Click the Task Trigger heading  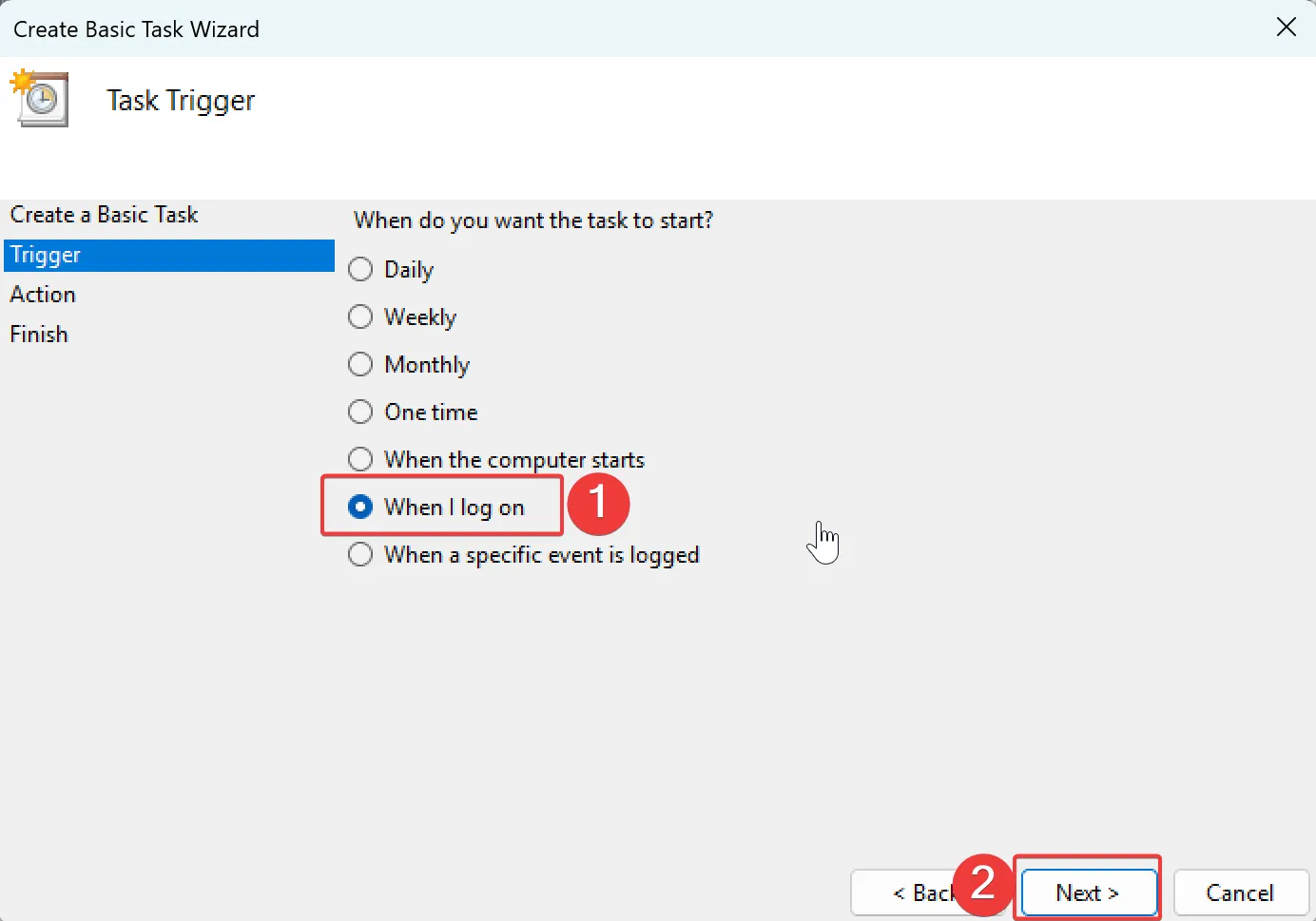(181, 100)
